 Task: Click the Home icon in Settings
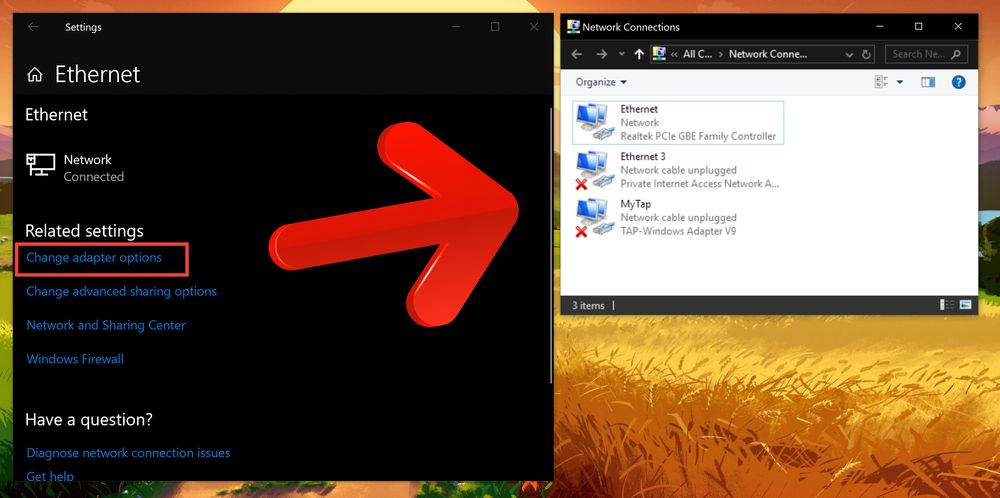34,75
